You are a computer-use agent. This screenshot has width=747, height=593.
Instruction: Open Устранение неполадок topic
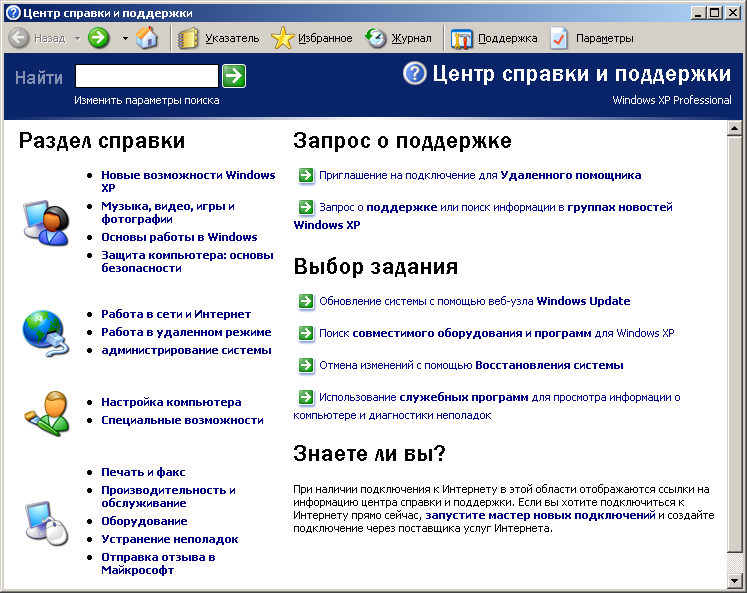(x=170, y=540)
